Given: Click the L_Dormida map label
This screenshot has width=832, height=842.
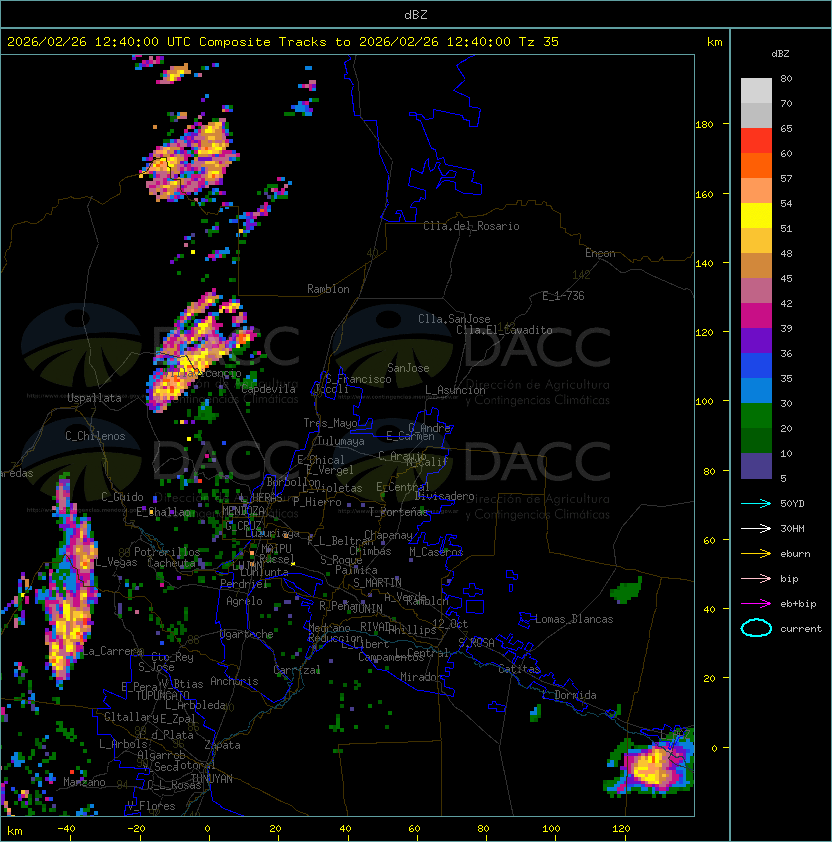Looking at the screenshot, I should coord(569,695).
